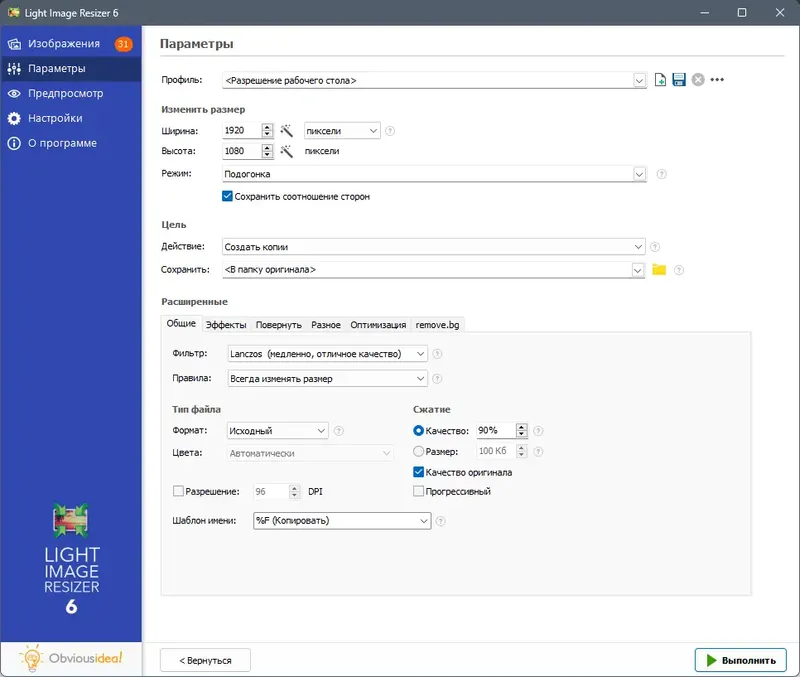Screen dimensions: 800x677
Task: Uncheck Сохранить соотношение сторон checkbox
Action: (x=227, y=196)
